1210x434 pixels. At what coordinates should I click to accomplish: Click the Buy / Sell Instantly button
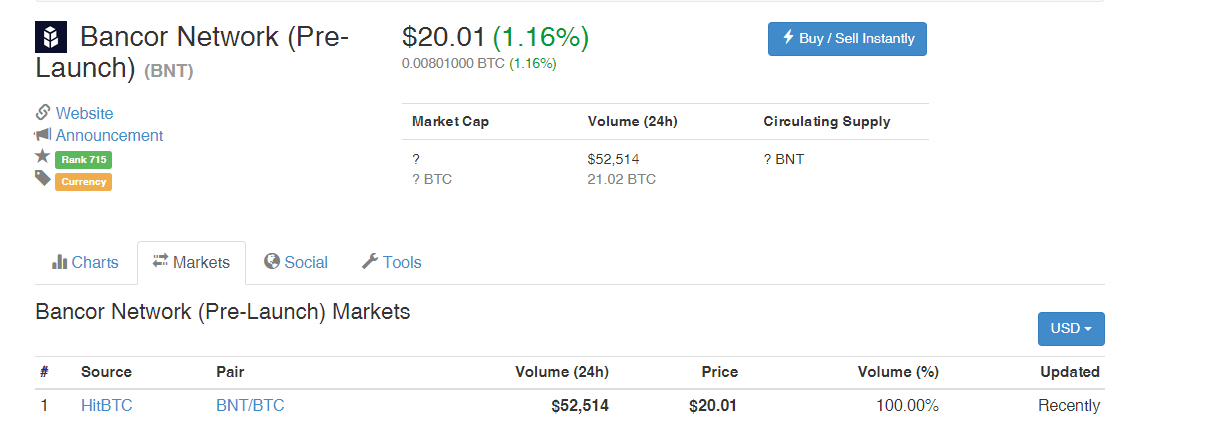[847, 39]
